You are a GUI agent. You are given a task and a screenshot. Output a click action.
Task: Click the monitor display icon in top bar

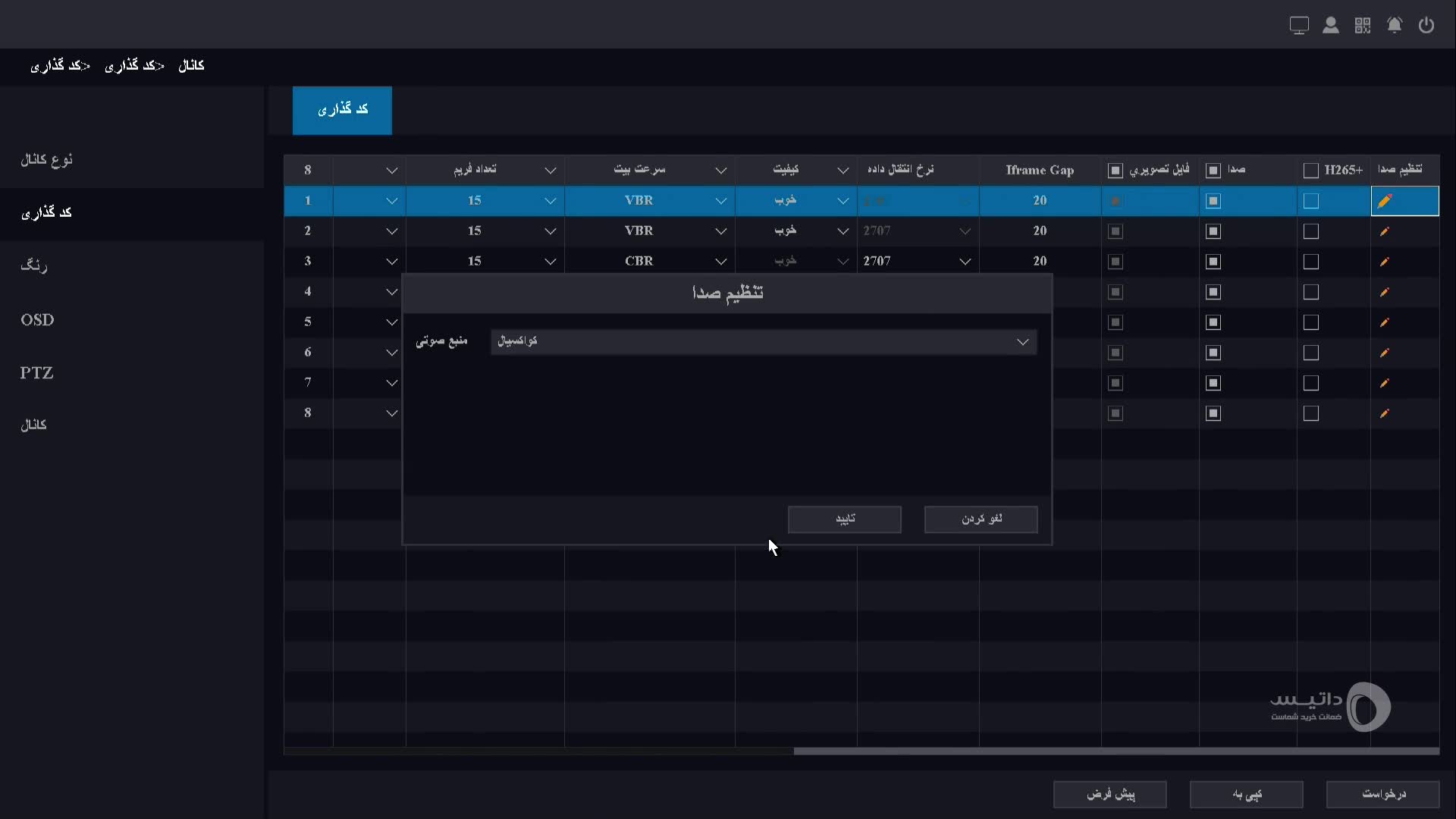click(1299, 26)
